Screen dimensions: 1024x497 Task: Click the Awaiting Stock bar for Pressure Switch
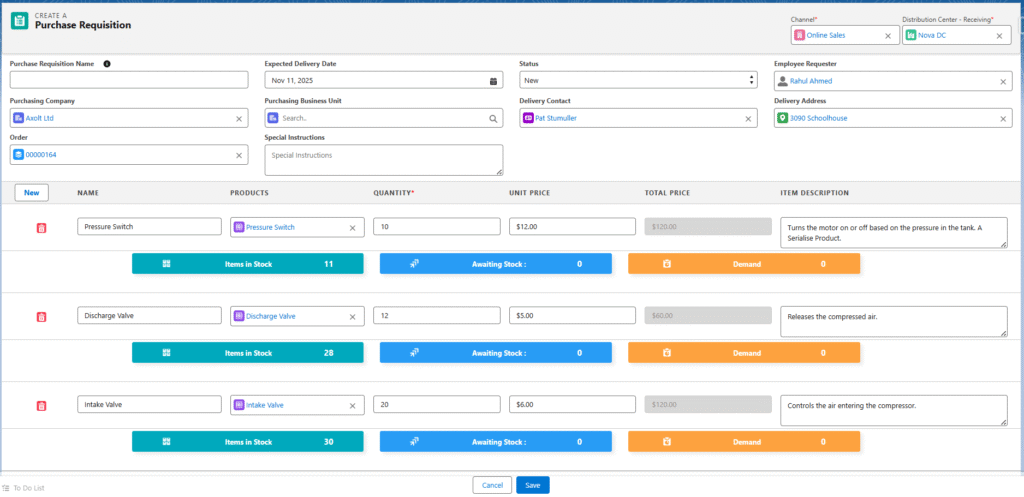[x=495, y=264]
